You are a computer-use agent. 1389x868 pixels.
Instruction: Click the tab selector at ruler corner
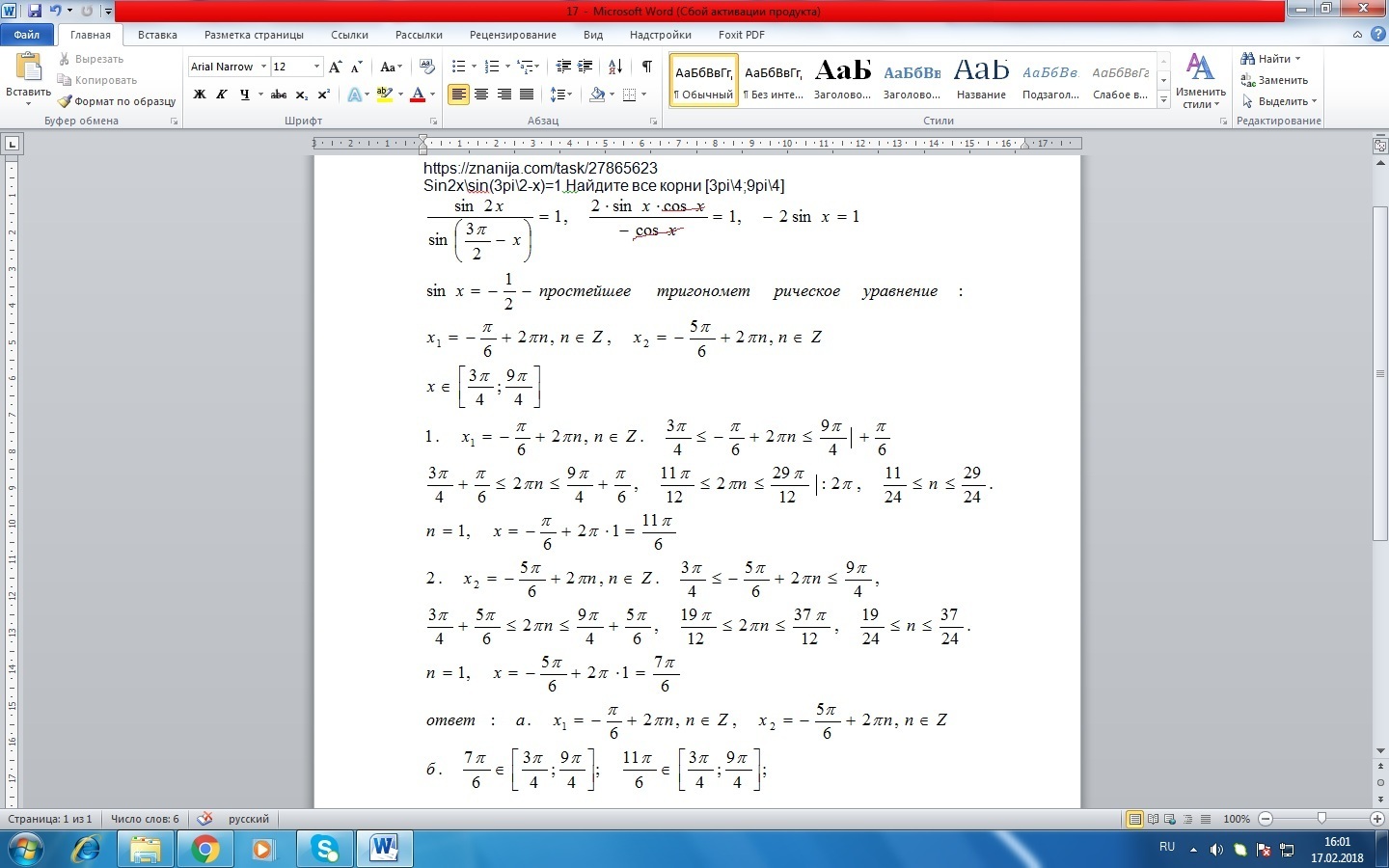tap(12, 144)
